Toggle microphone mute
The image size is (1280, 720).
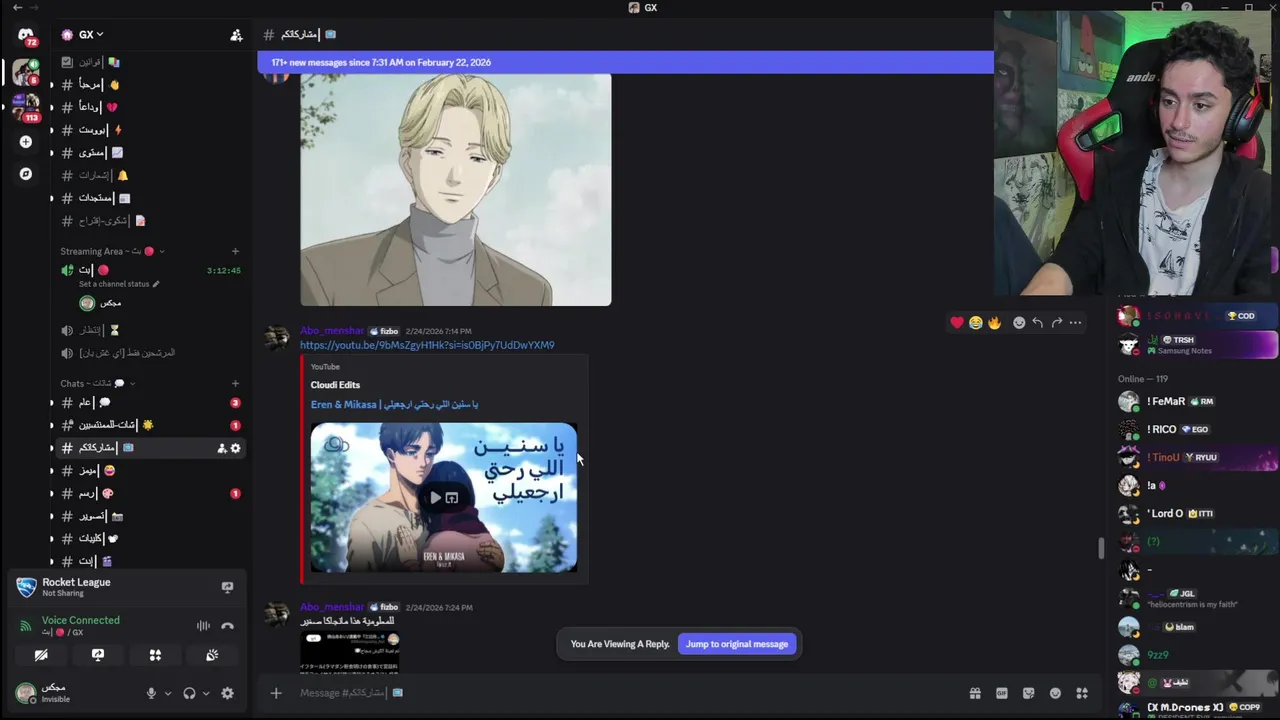[152, 693]
